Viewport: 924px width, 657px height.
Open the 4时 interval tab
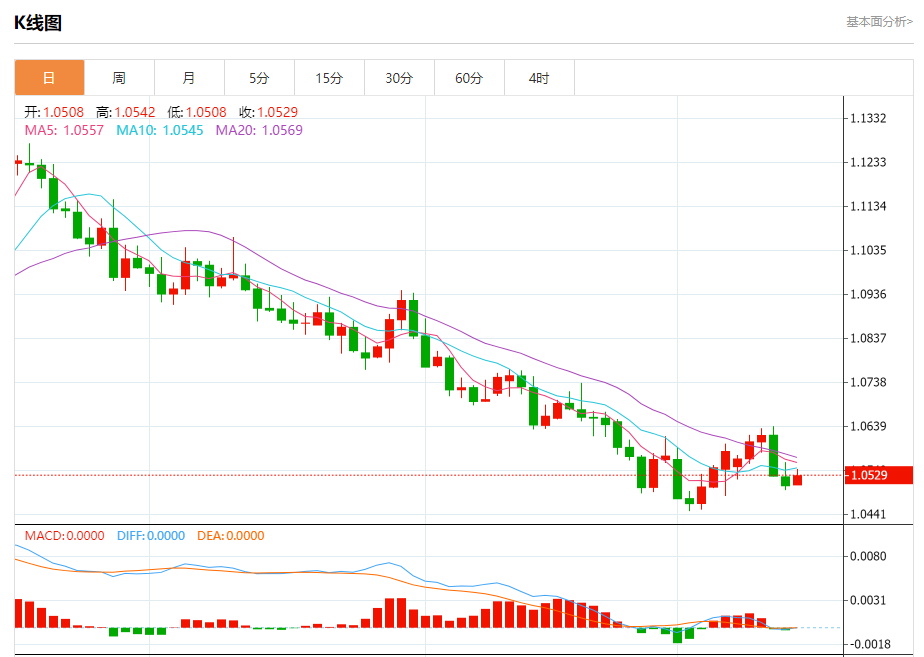coord(539,78)
